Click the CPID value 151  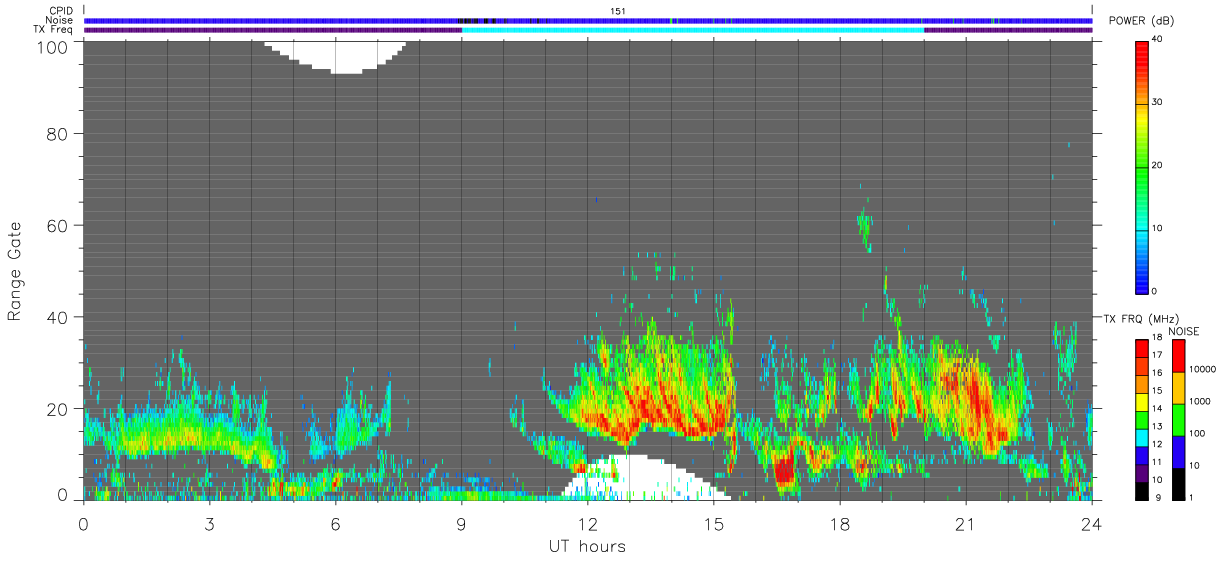click(x=618, y=11)
